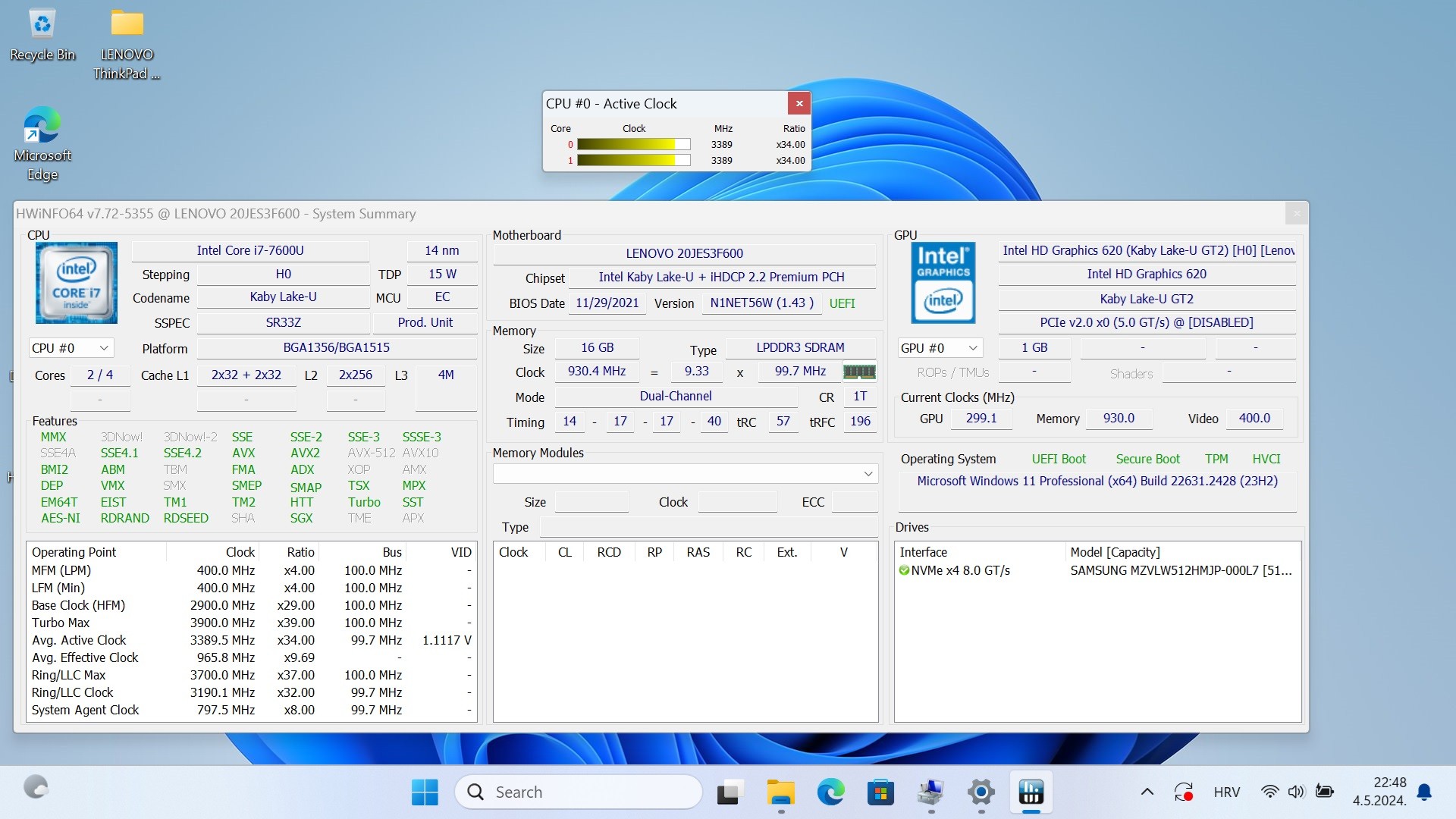Click the Windows Update restart tray icon
The image size is (1456, 819).
[1184, 792]
